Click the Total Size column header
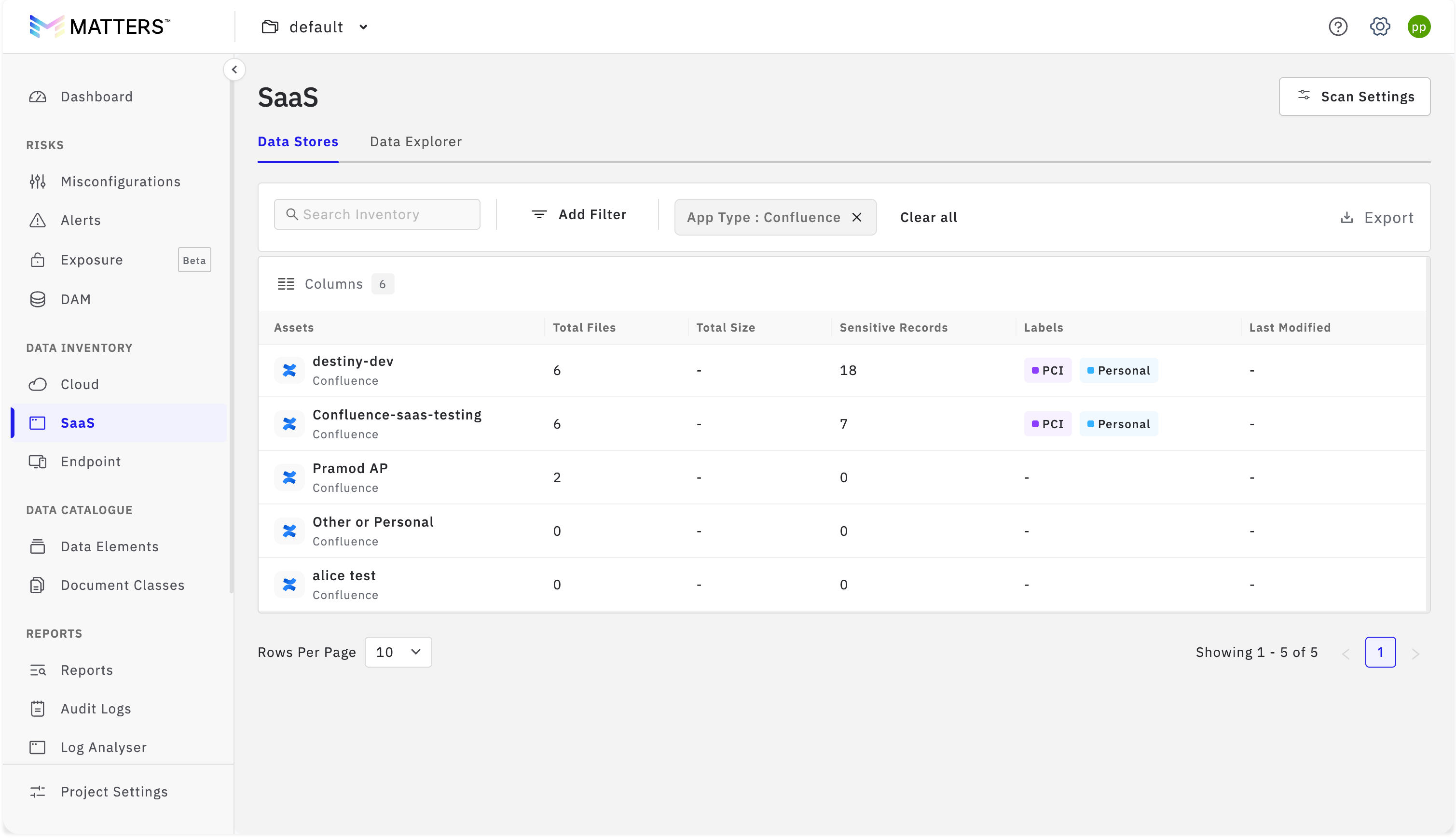 (x=726, y=327)
